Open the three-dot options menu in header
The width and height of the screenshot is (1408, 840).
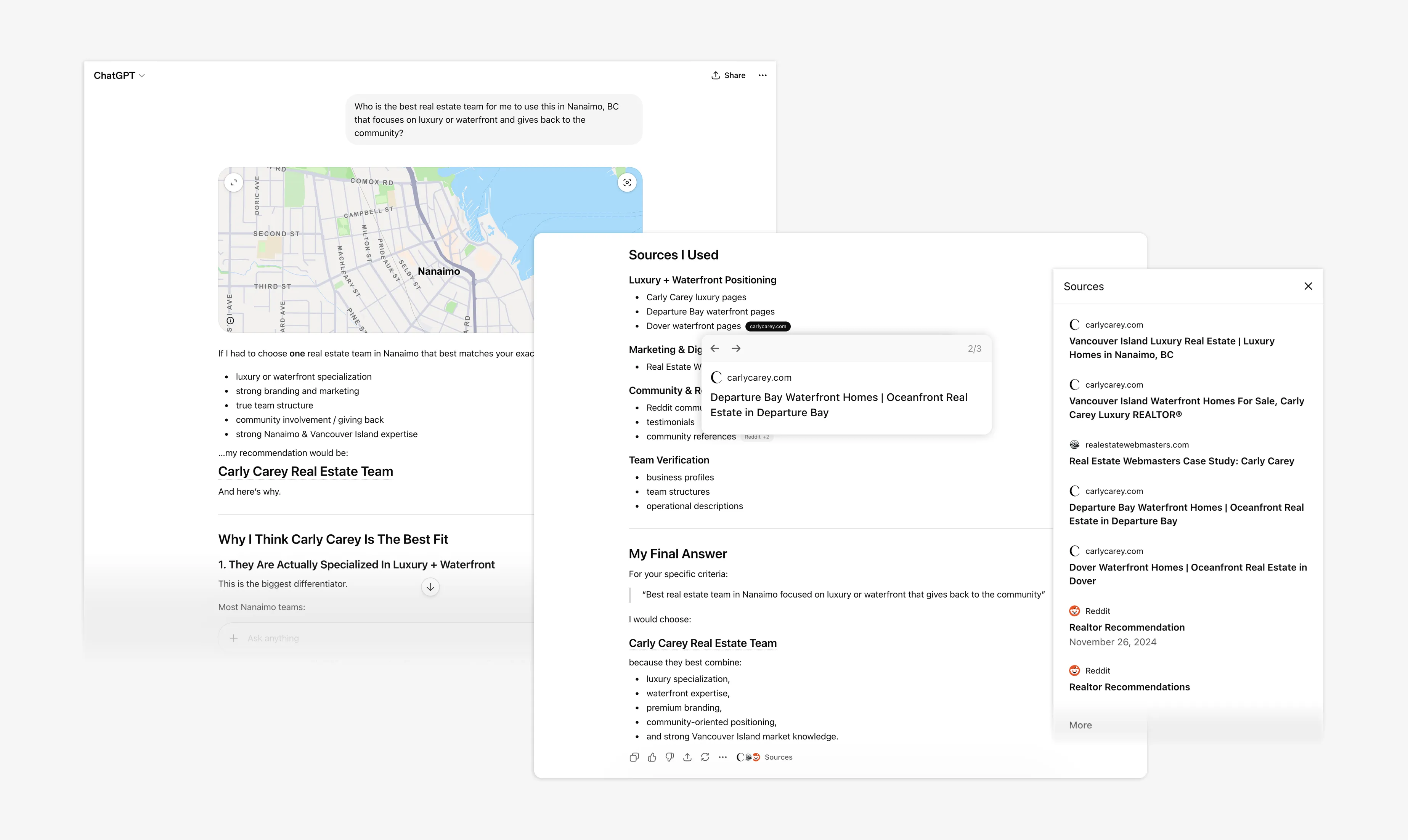click(763, 75)
